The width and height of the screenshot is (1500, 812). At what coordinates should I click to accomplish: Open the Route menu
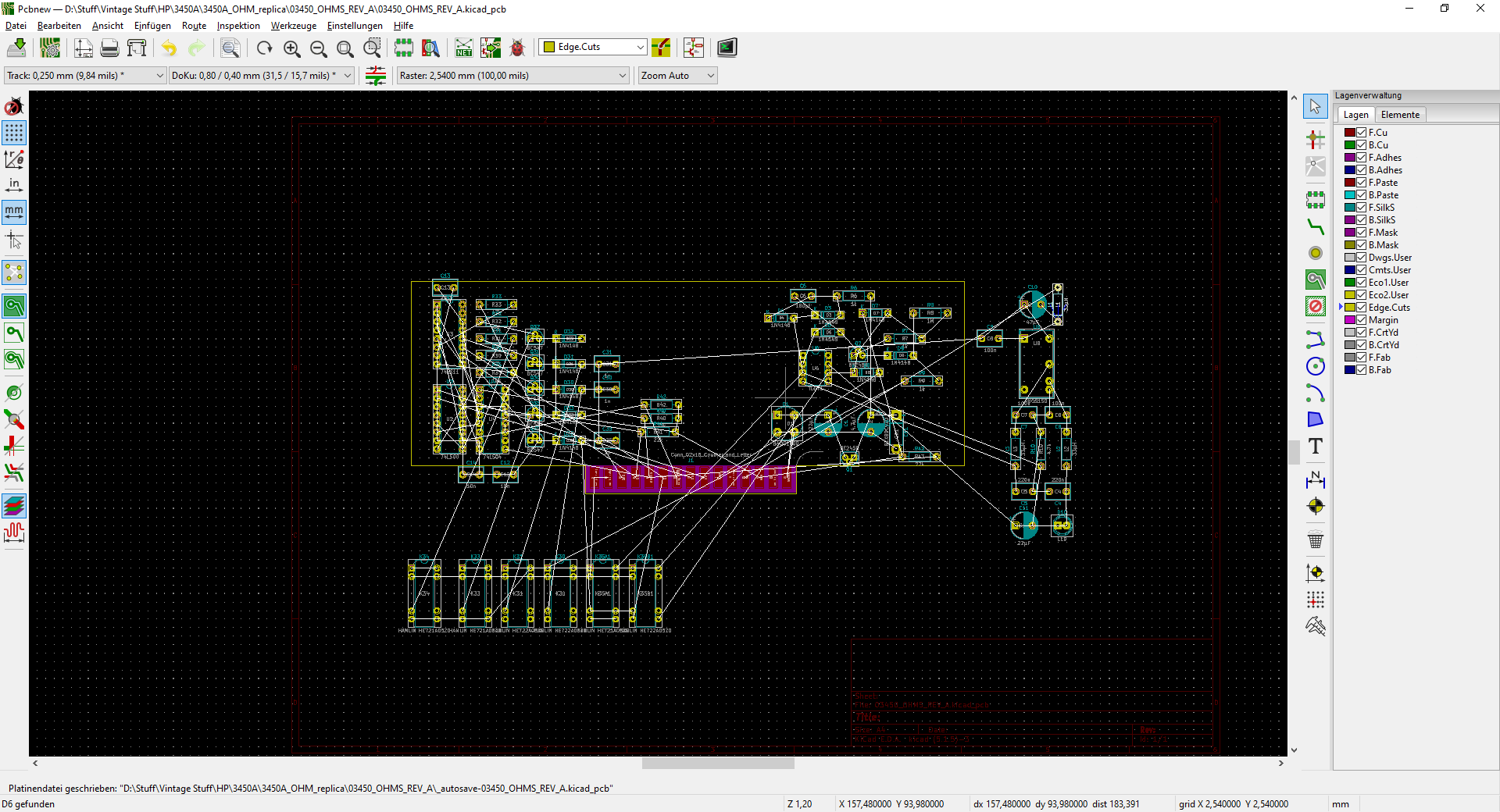pos(194,26)
